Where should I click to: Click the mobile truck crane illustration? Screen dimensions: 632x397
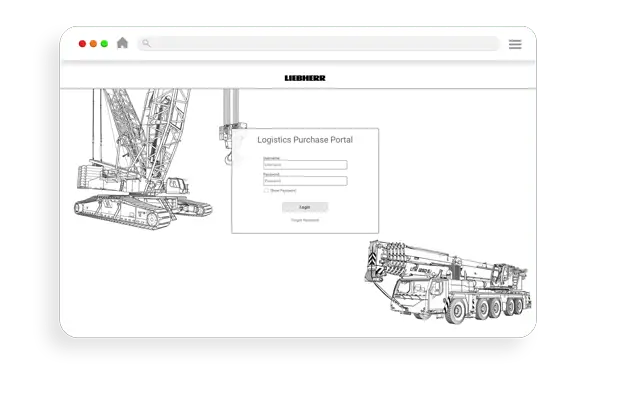(x=448, y=282)
